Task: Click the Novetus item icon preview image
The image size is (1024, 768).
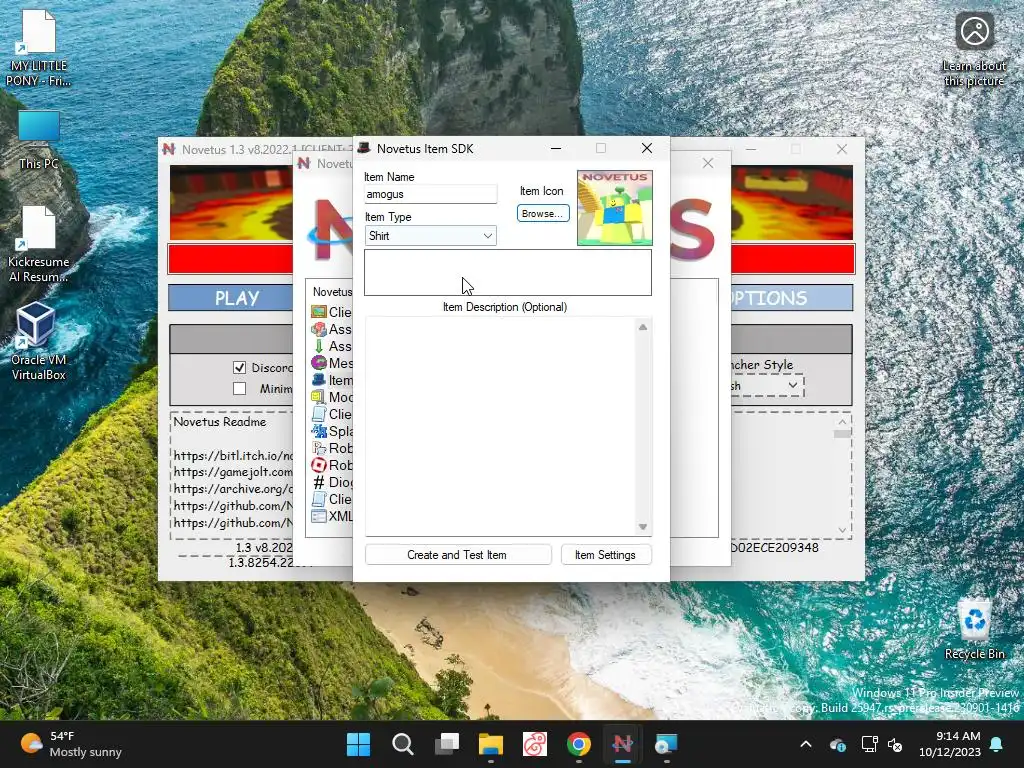Action: 615,208
